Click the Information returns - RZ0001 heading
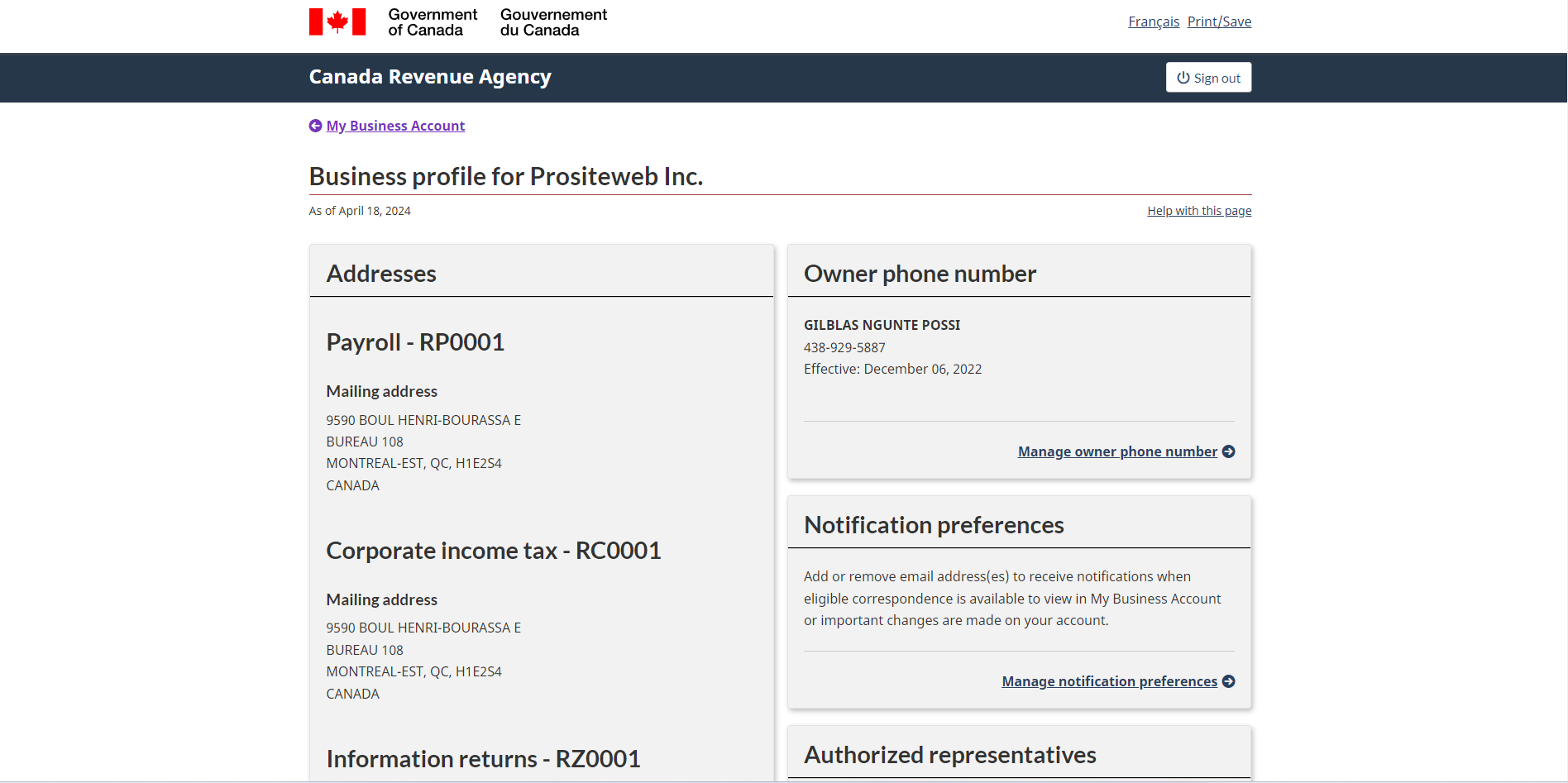Viewport: 1568px width, 783px height. coord(483,759)
